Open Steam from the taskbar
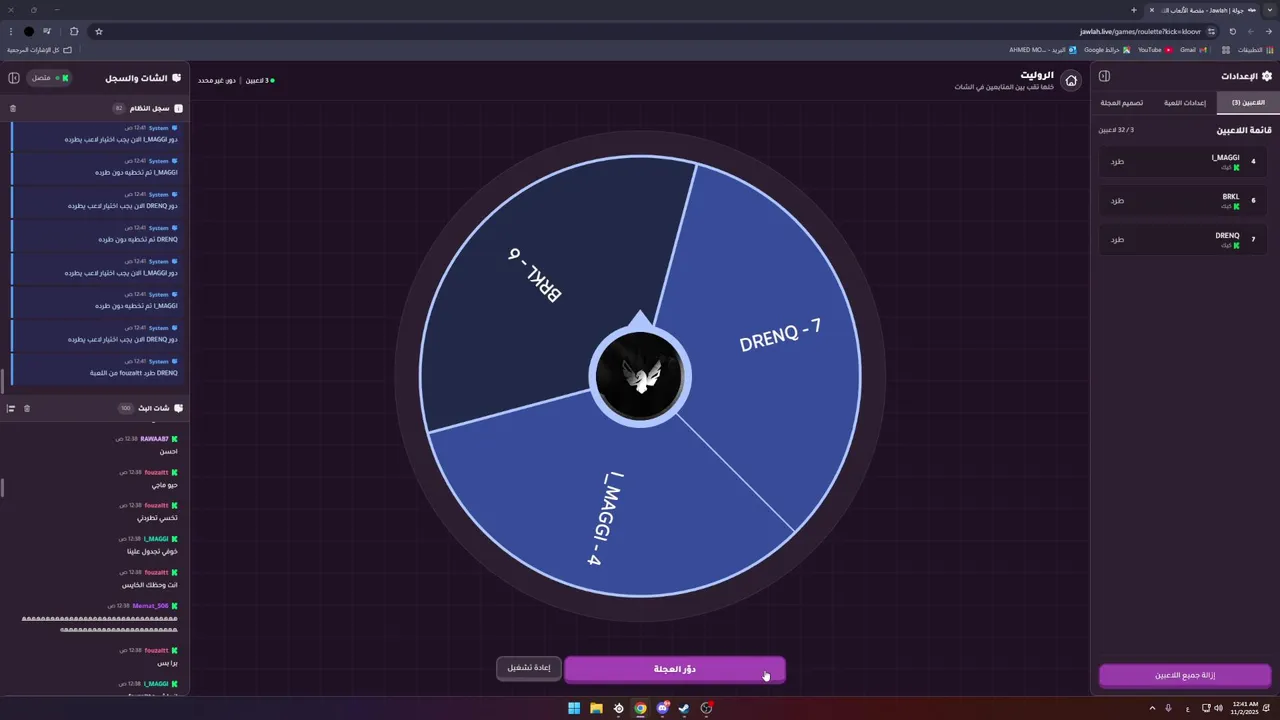 tap(684, 709)
